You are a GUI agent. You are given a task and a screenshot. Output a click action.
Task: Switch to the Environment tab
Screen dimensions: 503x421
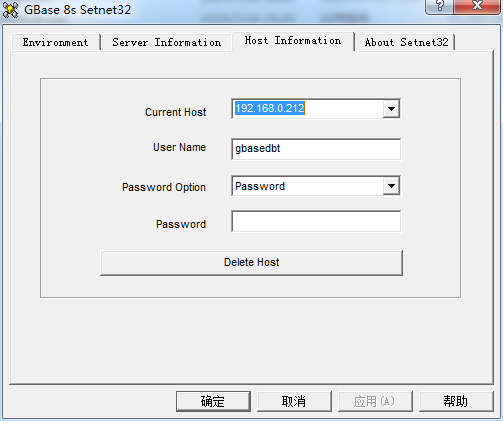tap(56, 42)
